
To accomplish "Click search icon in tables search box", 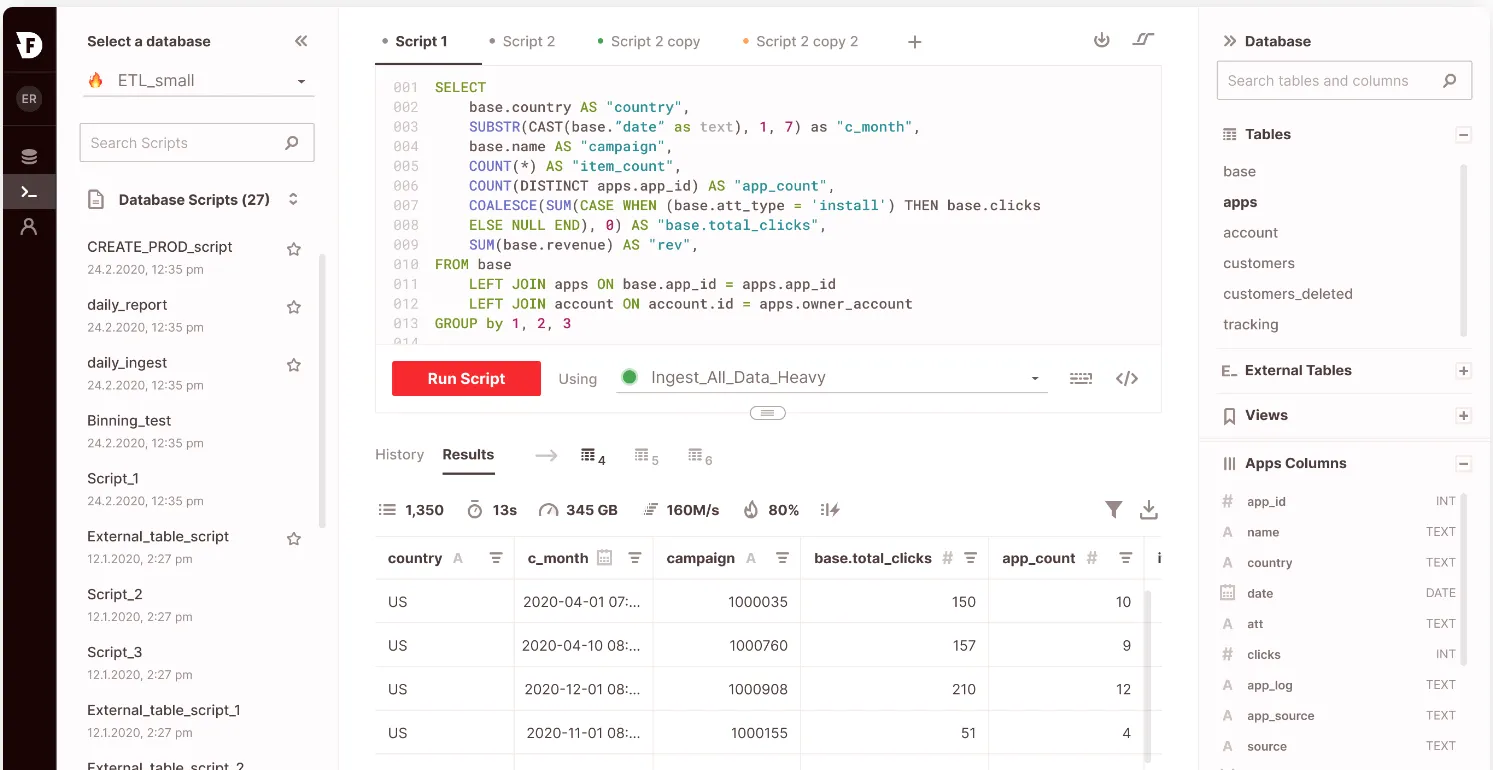I will click(x=1449, y=81).
